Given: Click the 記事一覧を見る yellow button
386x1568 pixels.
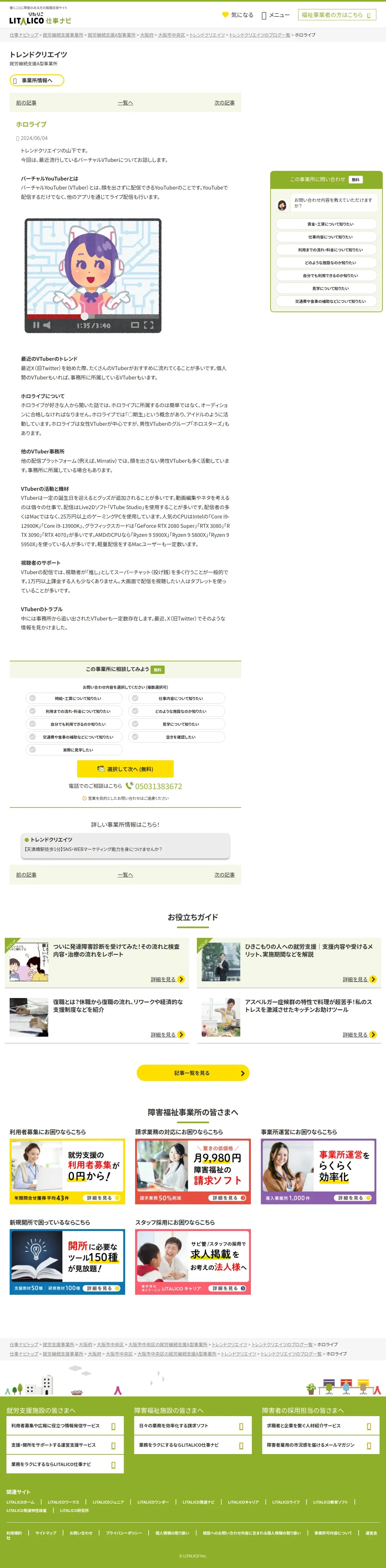Looking at the screenshot, I should click(193, 1073).
